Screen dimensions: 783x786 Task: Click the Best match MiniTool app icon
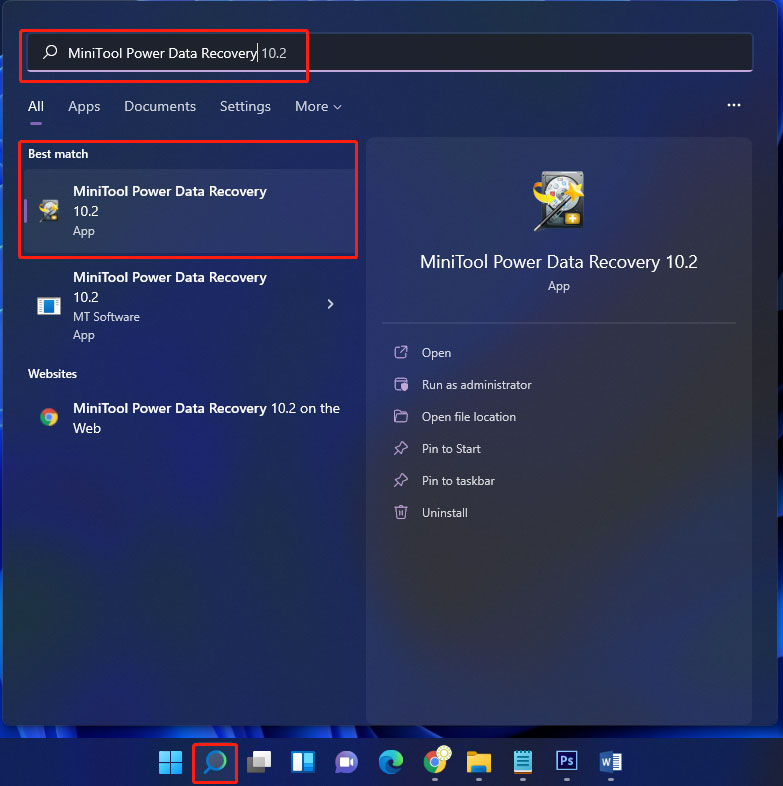pos(49,211)
